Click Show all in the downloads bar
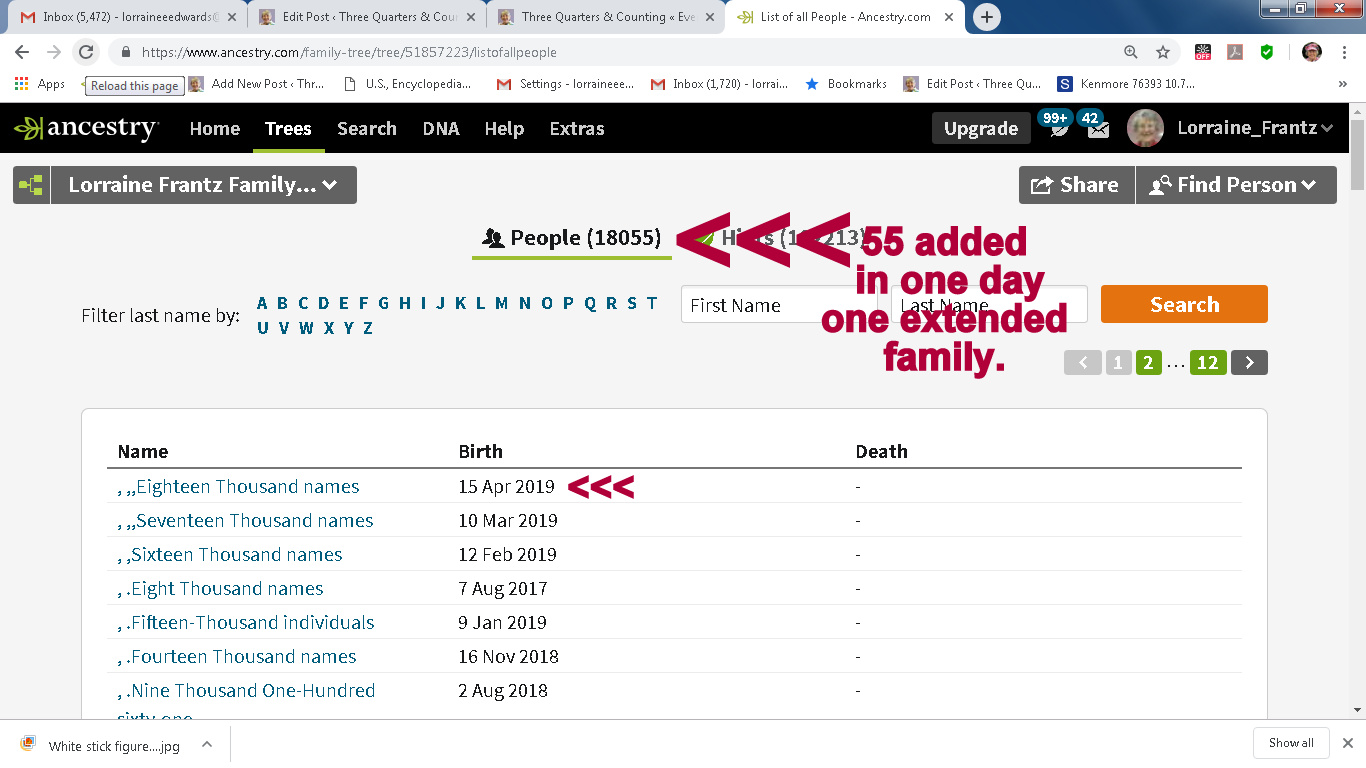This screenshot has width=1366, height=768. [x=1290, y=743]
